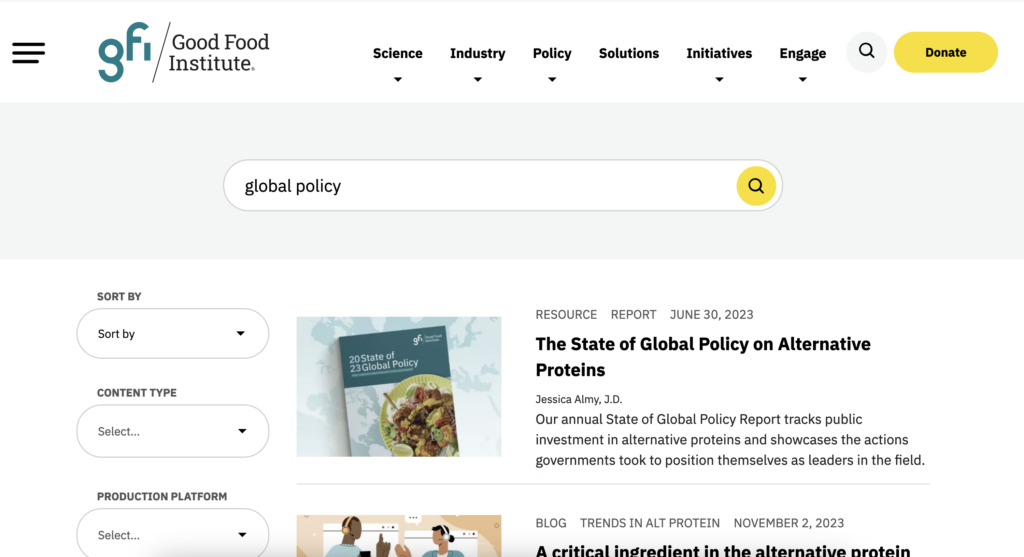Image resolution: width=1024 pixels, height=557 pixels.
Task: Open the Initiatives navigation menu
Action: [718, 54]
